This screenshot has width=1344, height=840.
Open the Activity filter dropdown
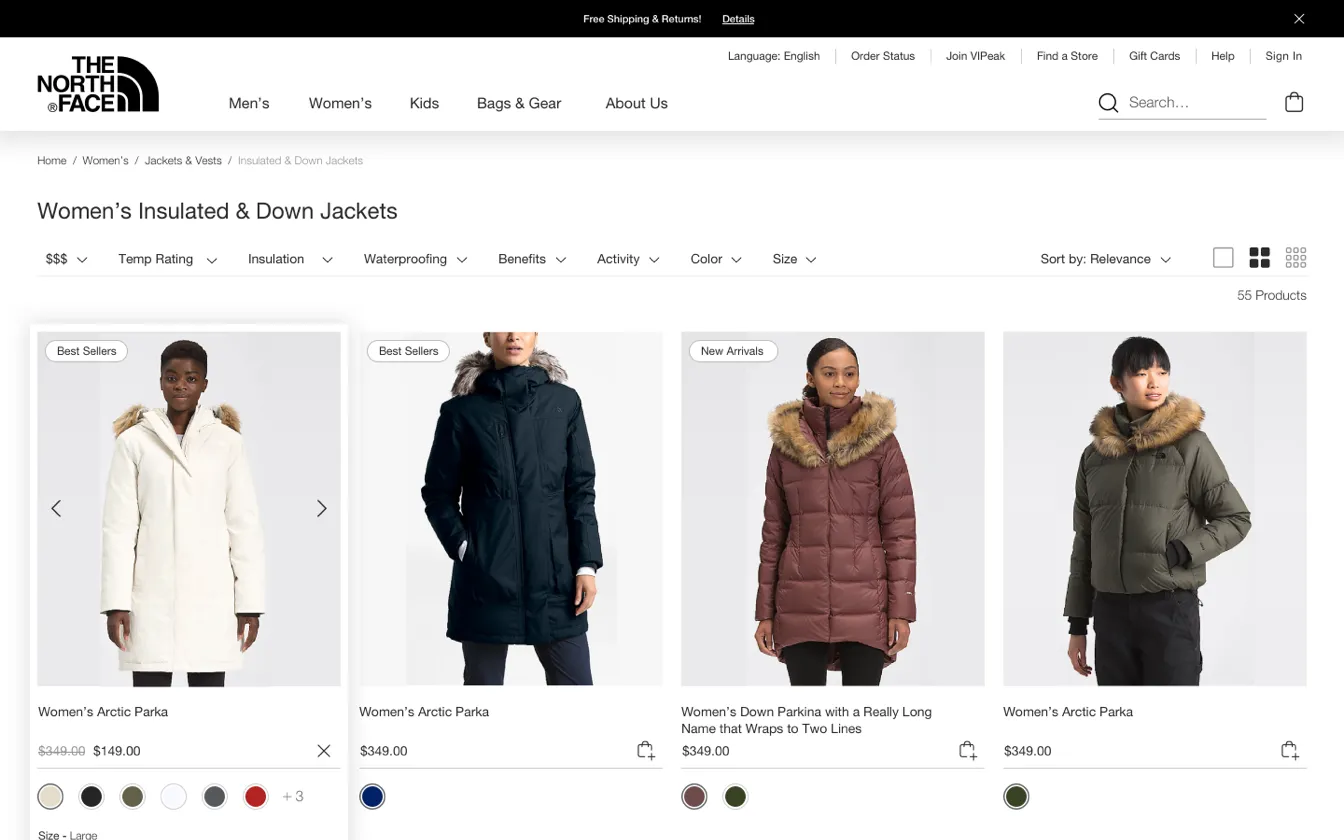(x=628, y=259)
